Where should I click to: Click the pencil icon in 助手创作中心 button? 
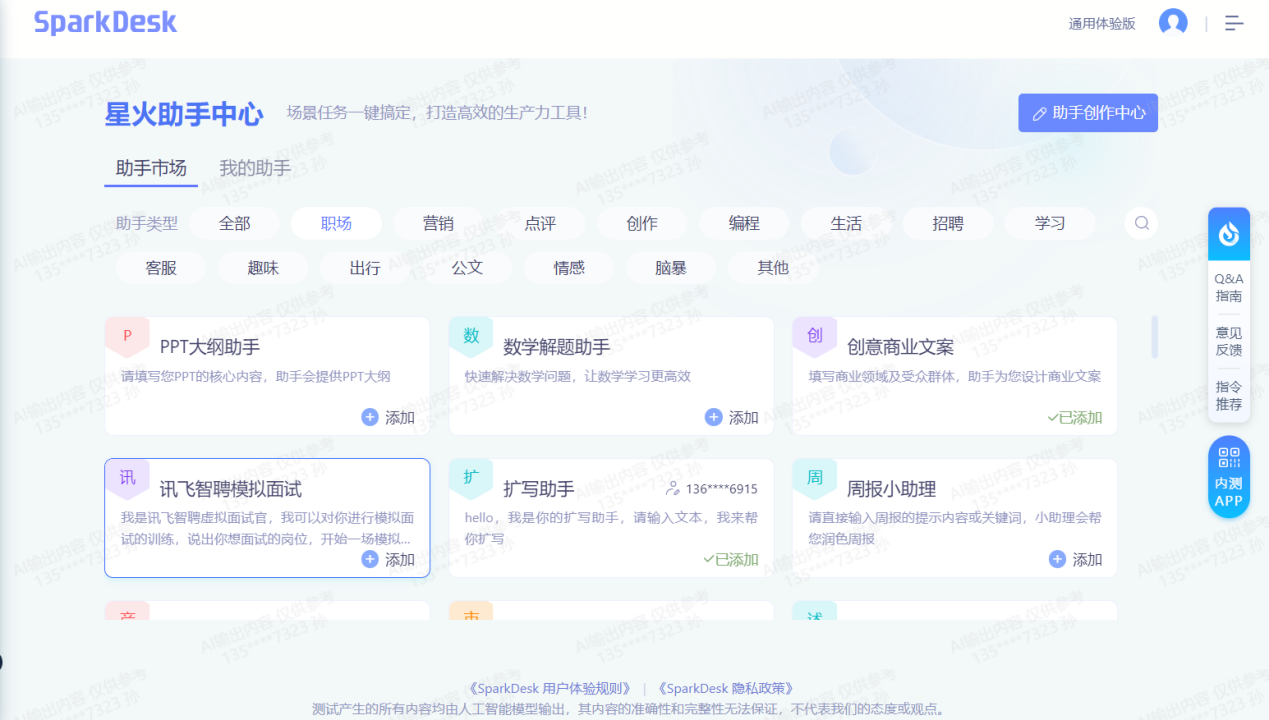1040,114
